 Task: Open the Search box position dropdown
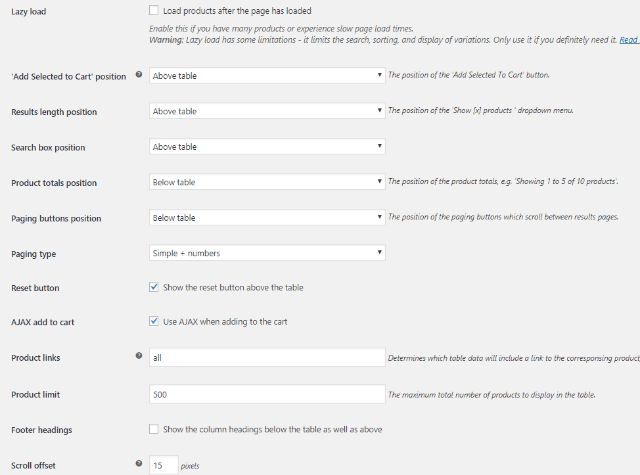pyautogui.click(x=267, y=147)
